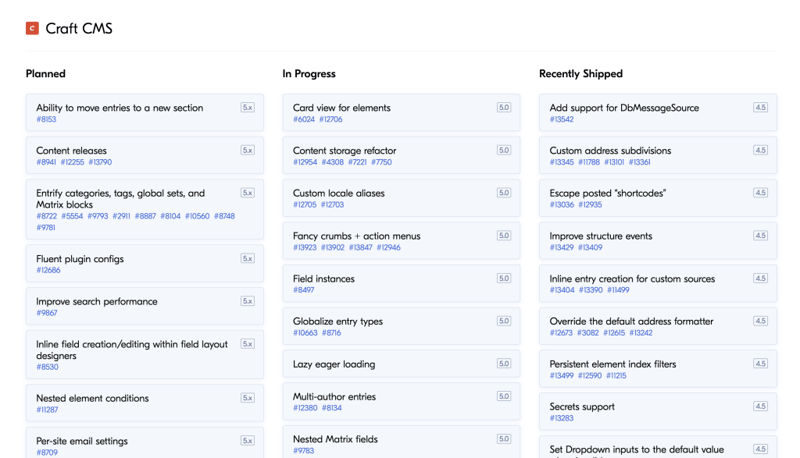Open issue #13542 for DbMessageSource

[x=561, y=120]
